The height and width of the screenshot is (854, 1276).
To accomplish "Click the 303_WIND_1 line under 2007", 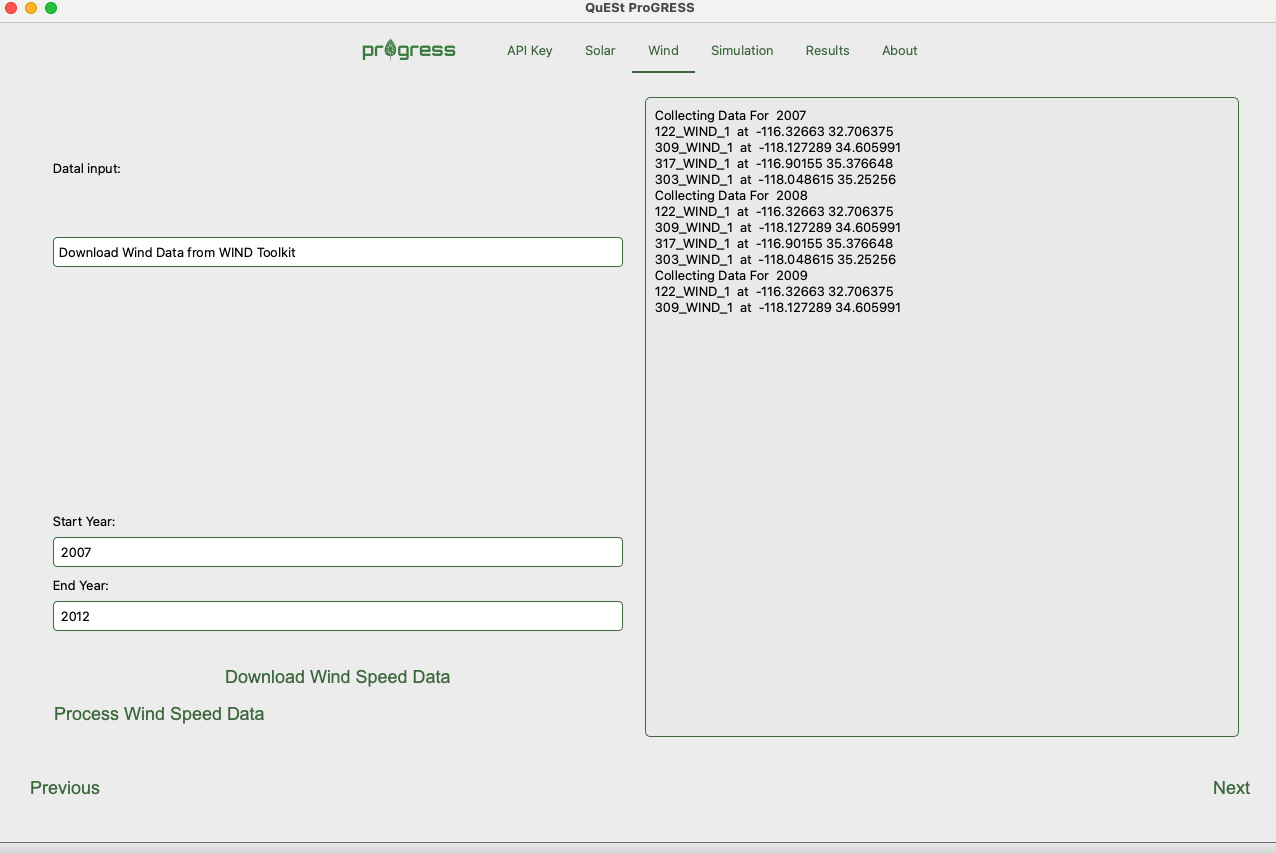I will click(775, 180).
